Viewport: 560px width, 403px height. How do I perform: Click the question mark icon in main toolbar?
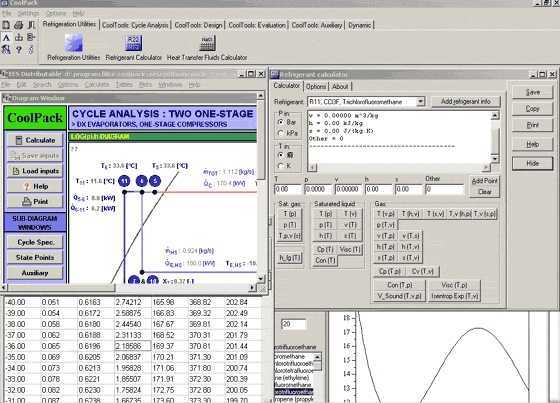point(19,50)
